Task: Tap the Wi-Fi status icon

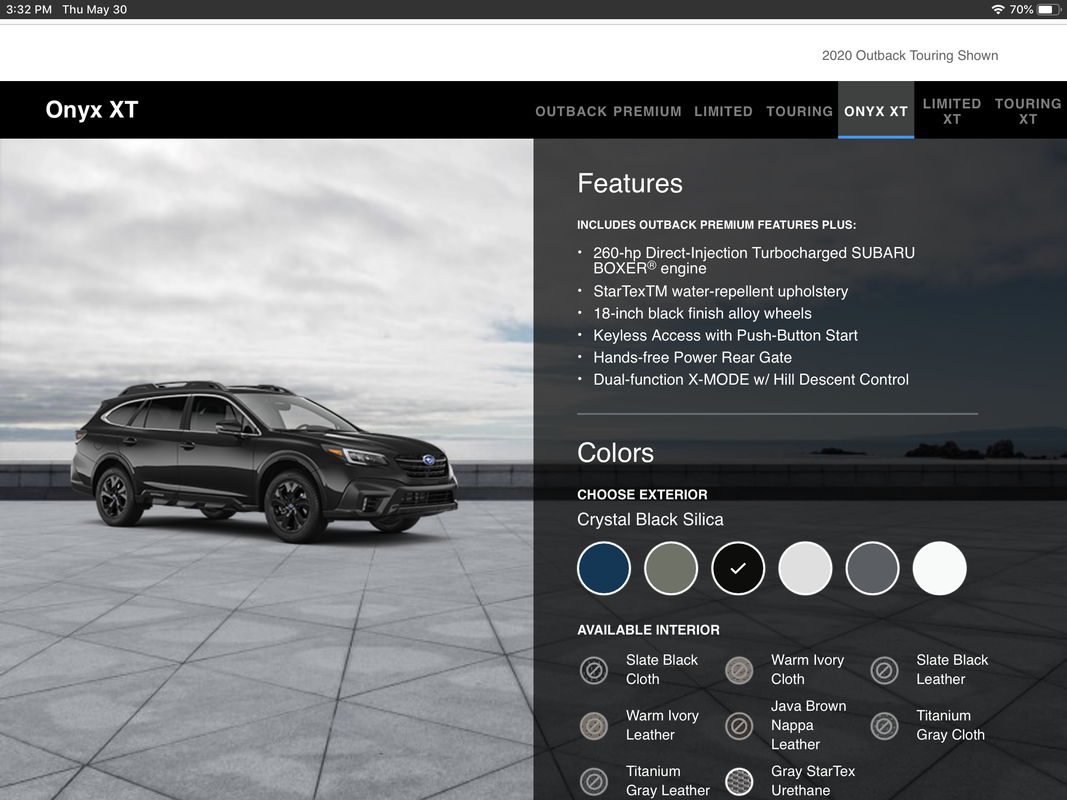Action: coord(998,10)
